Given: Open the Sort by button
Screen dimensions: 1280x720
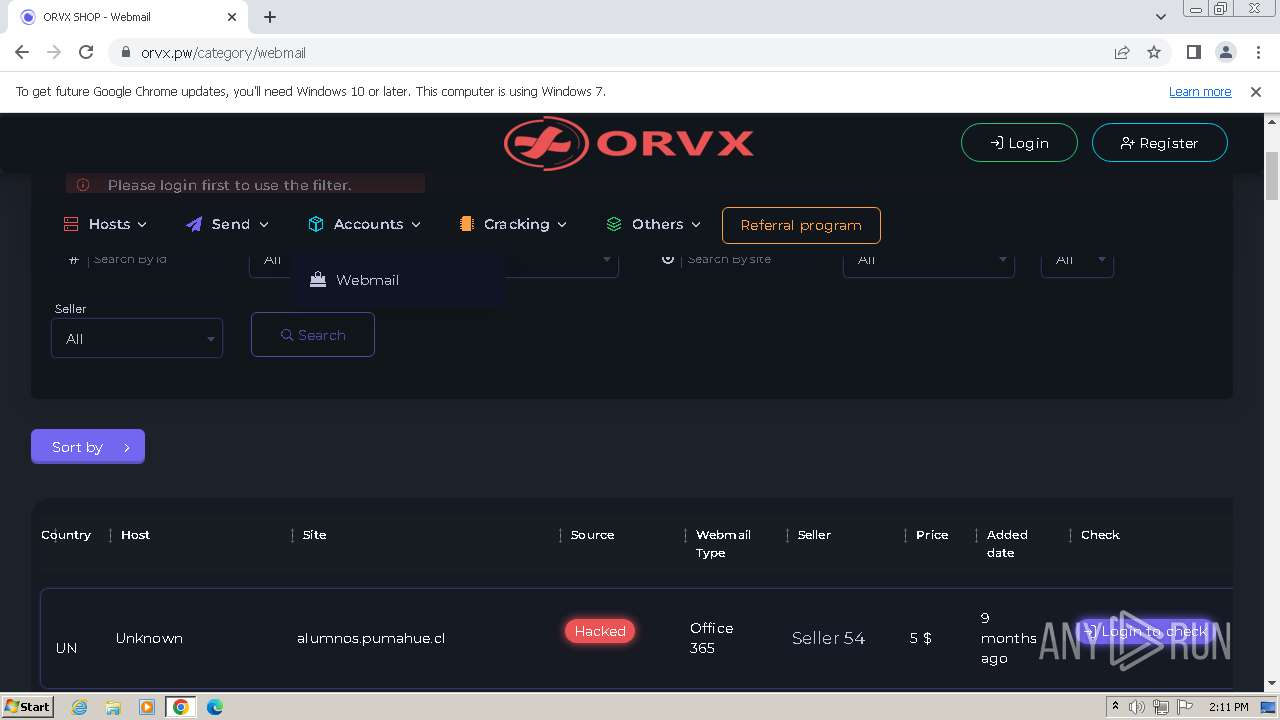Looking at the screenshot, I should [x=88, y=447].
